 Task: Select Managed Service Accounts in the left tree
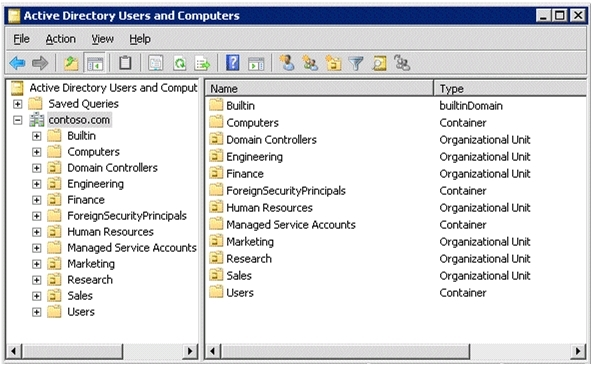pyautogui.click(x=132, y=248)
